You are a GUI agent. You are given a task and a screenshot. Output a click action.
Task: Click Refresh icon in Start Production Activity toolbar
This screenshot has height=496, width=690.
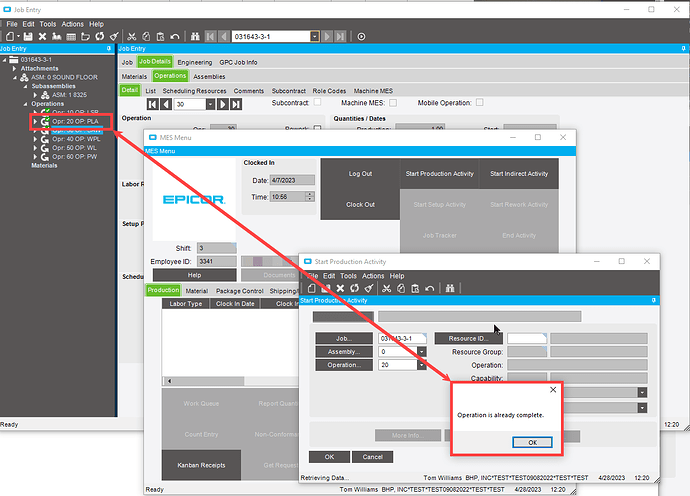(354, 288)
